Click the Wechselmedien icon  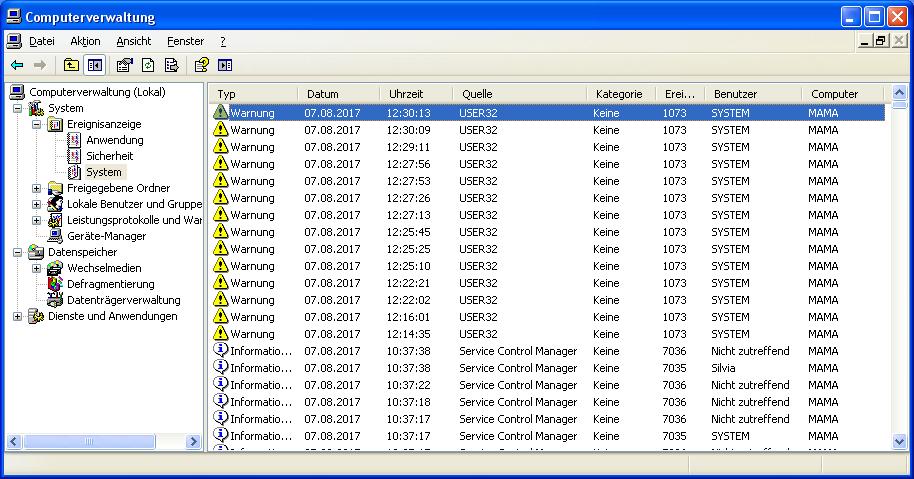(x=55, y=268)
